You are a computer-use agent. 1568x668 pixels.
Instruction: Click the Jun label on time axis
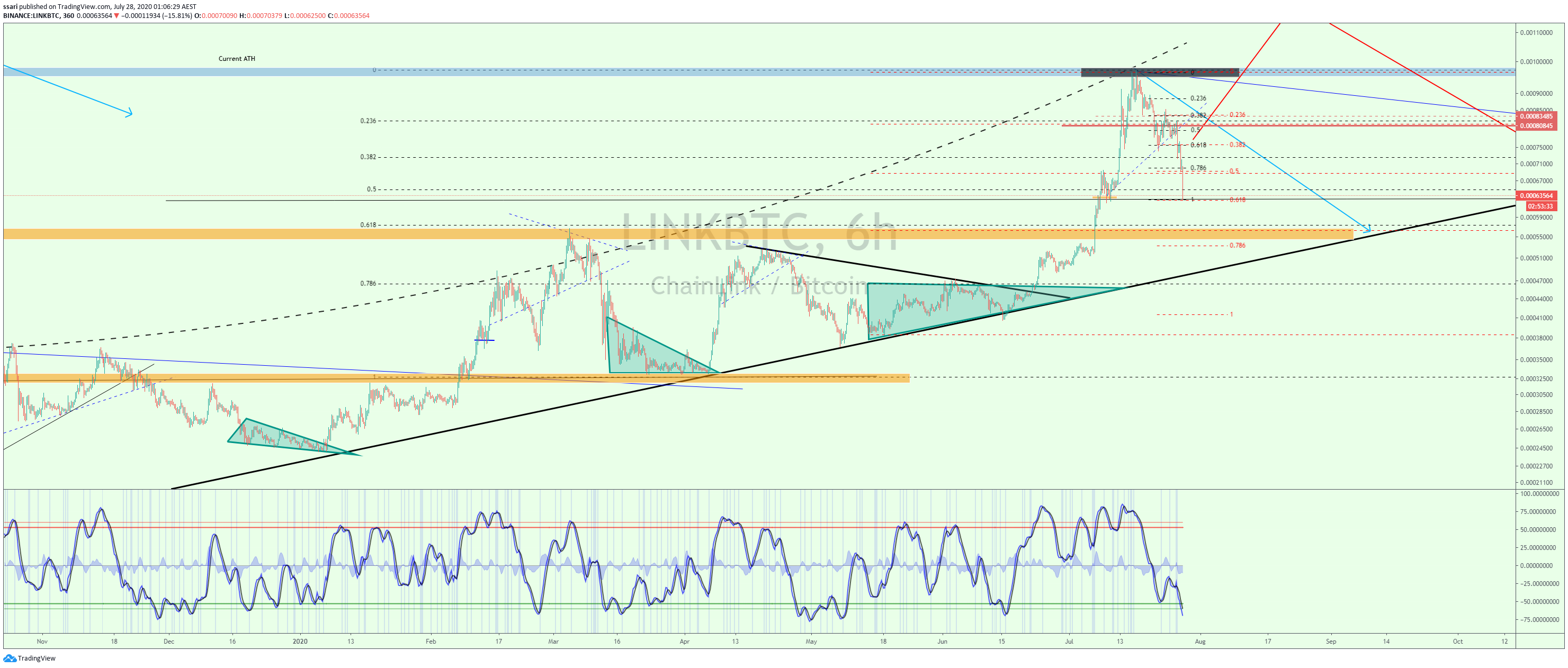(x=942, y=641)
